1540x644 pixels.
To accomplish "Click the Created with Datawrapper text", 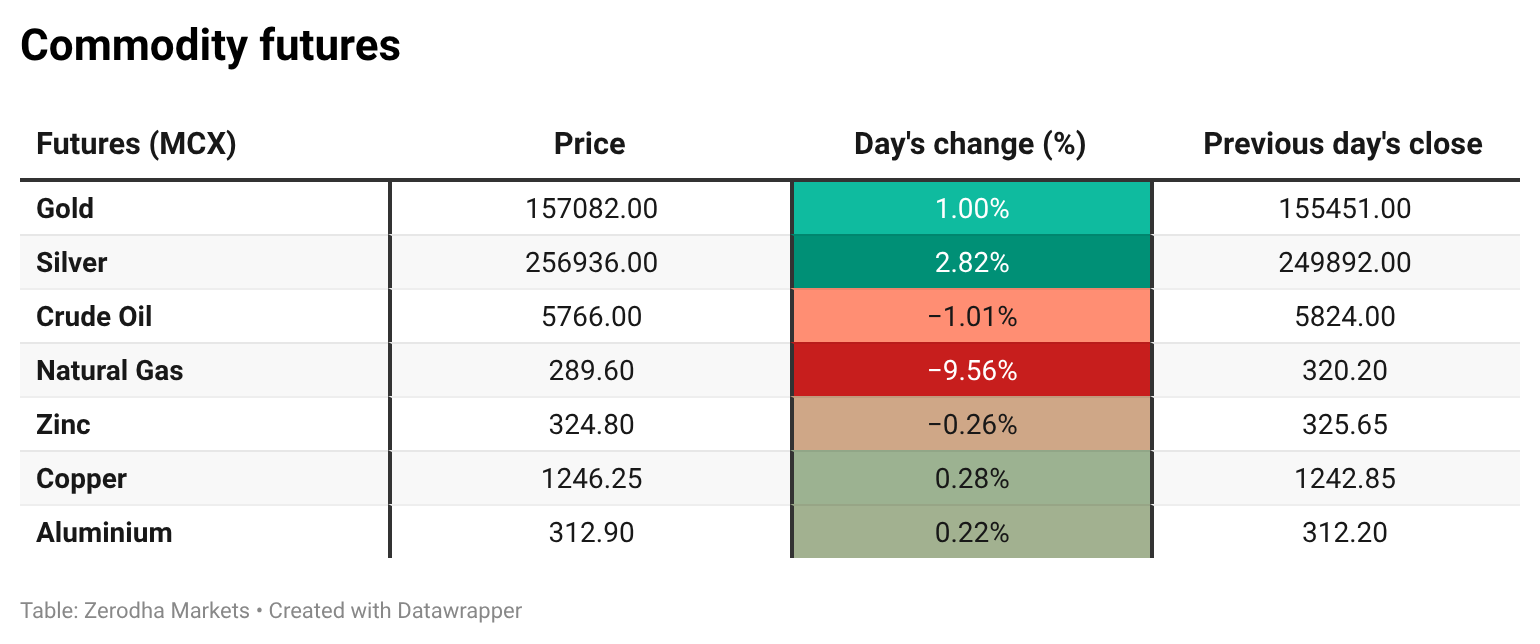I will [x=395, y=610].
